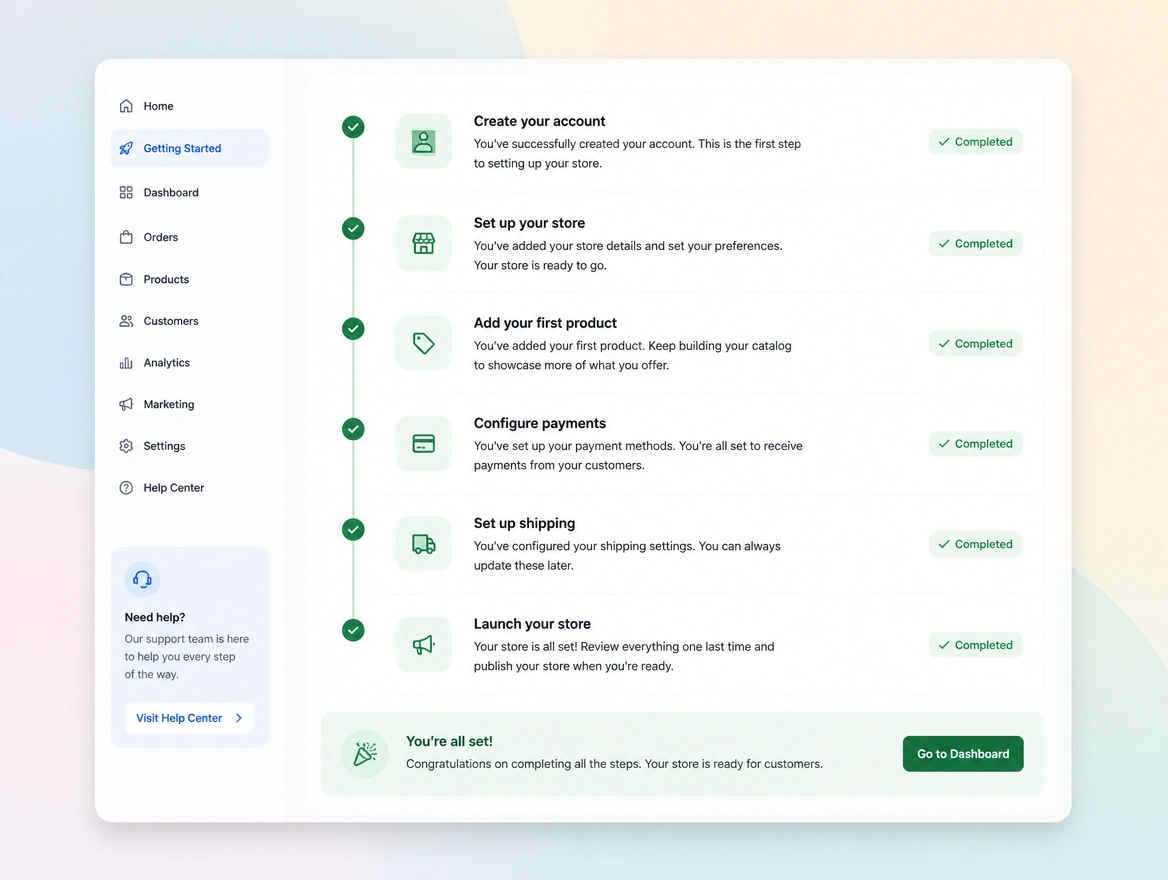Click the Set up shipping truck icon
Viewport: 1168px width, 880px height.
423,544
